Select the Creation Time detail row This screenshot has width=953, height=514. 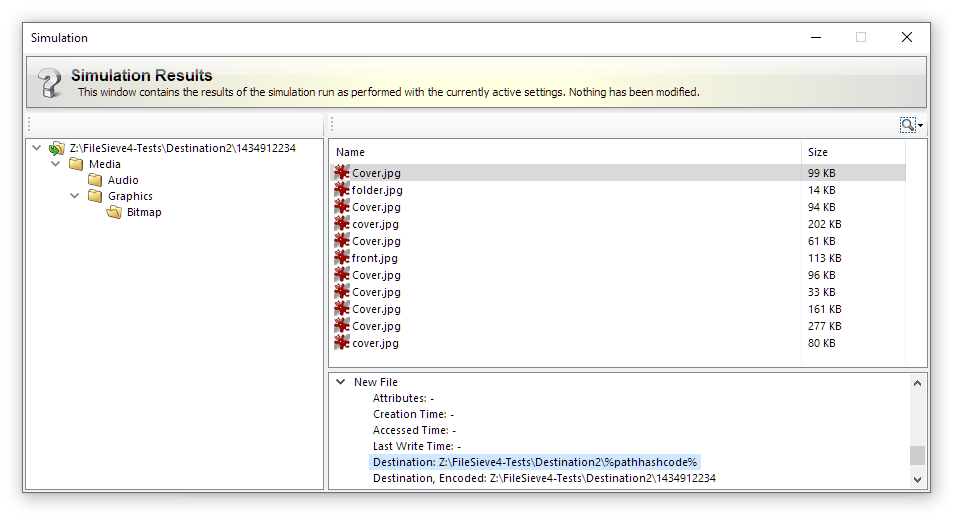[x=413, y=414]
